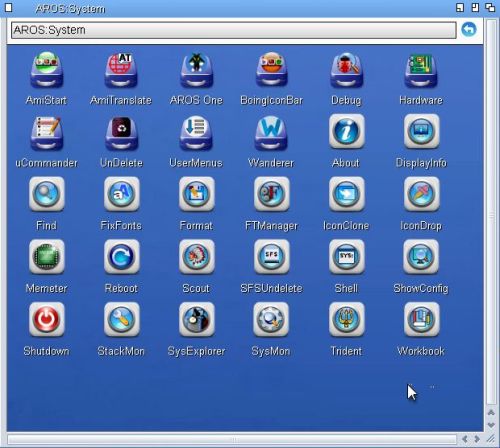Screen dimensions: 500x448
Task: Select the FixFonts icon
Action: [x=121, y=194]
